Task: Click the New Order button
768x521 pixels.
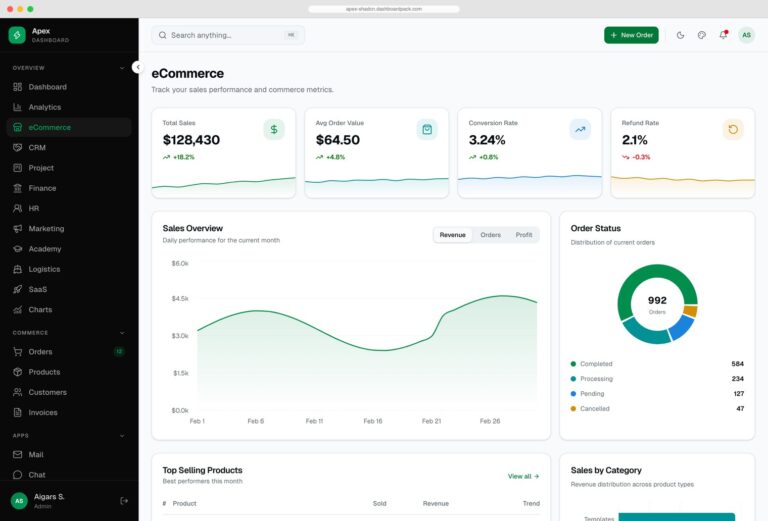Action: point(631,35)
